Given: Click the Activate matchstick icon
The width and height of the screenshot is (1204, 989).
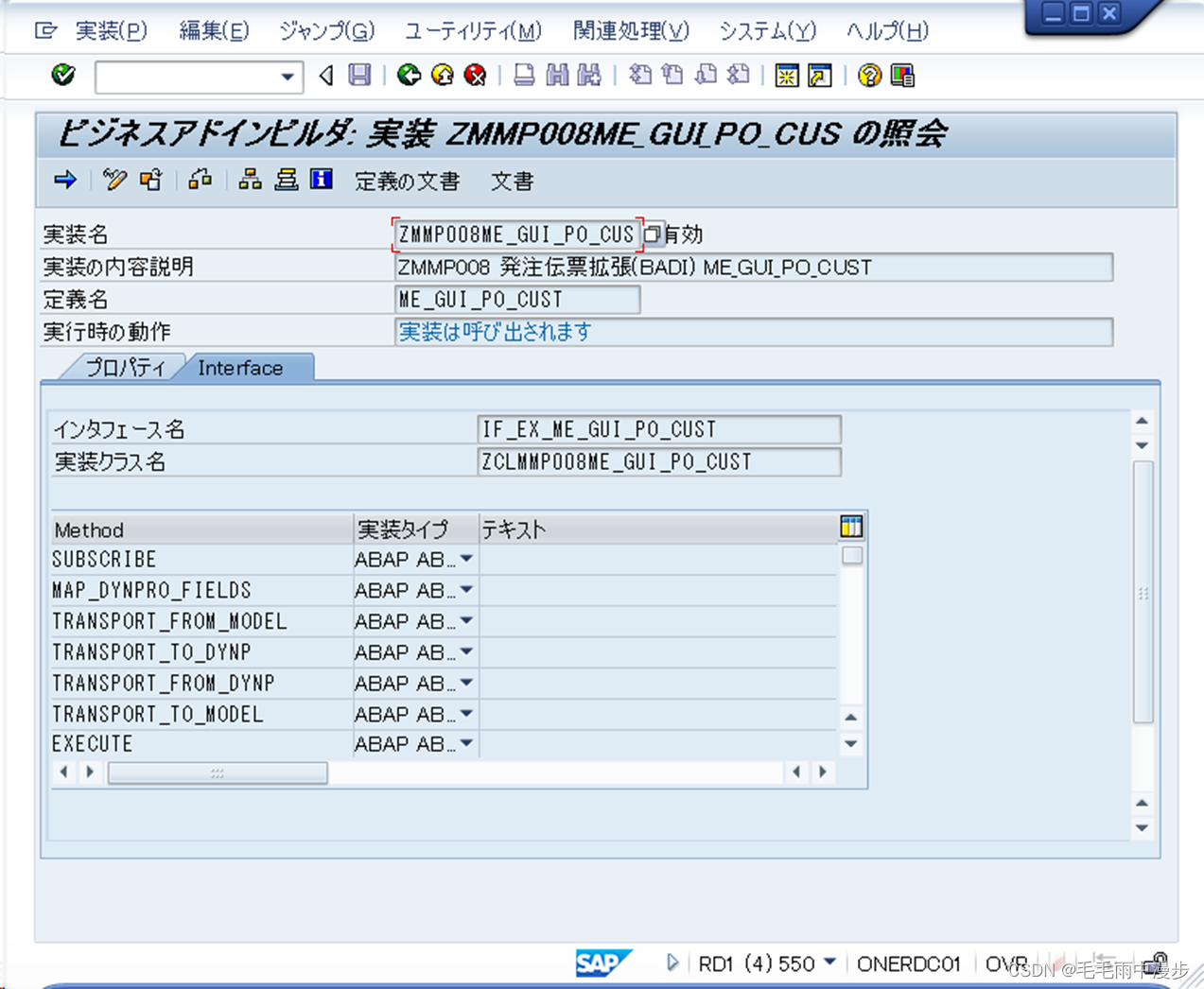Looking at the screenshot, I should tap(200, 180).
